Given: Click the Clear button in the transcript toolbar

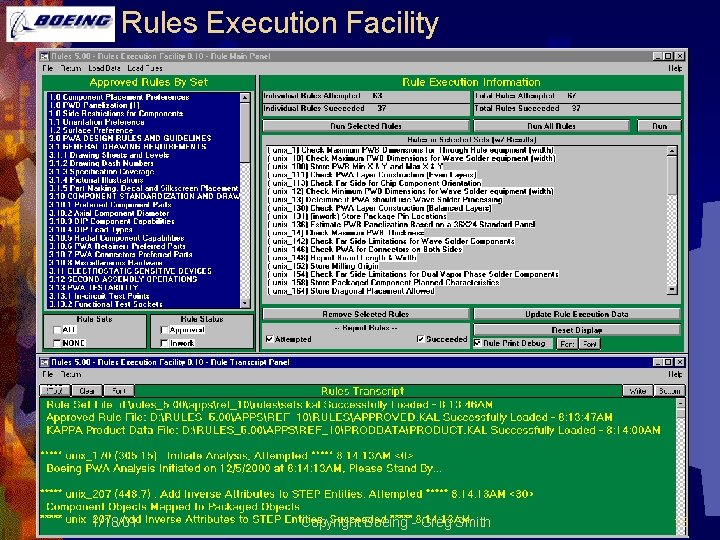Looking at the screenshot, I should (86, 391).
